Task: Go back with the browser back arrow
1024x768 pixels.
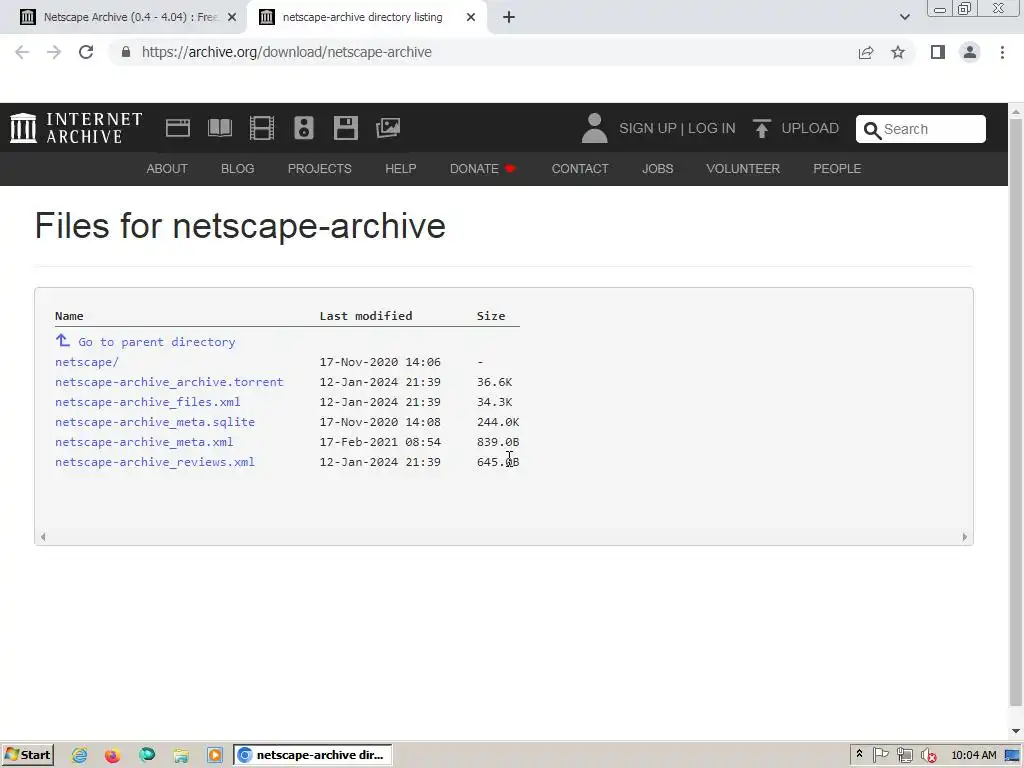Action: click(22, 52)
